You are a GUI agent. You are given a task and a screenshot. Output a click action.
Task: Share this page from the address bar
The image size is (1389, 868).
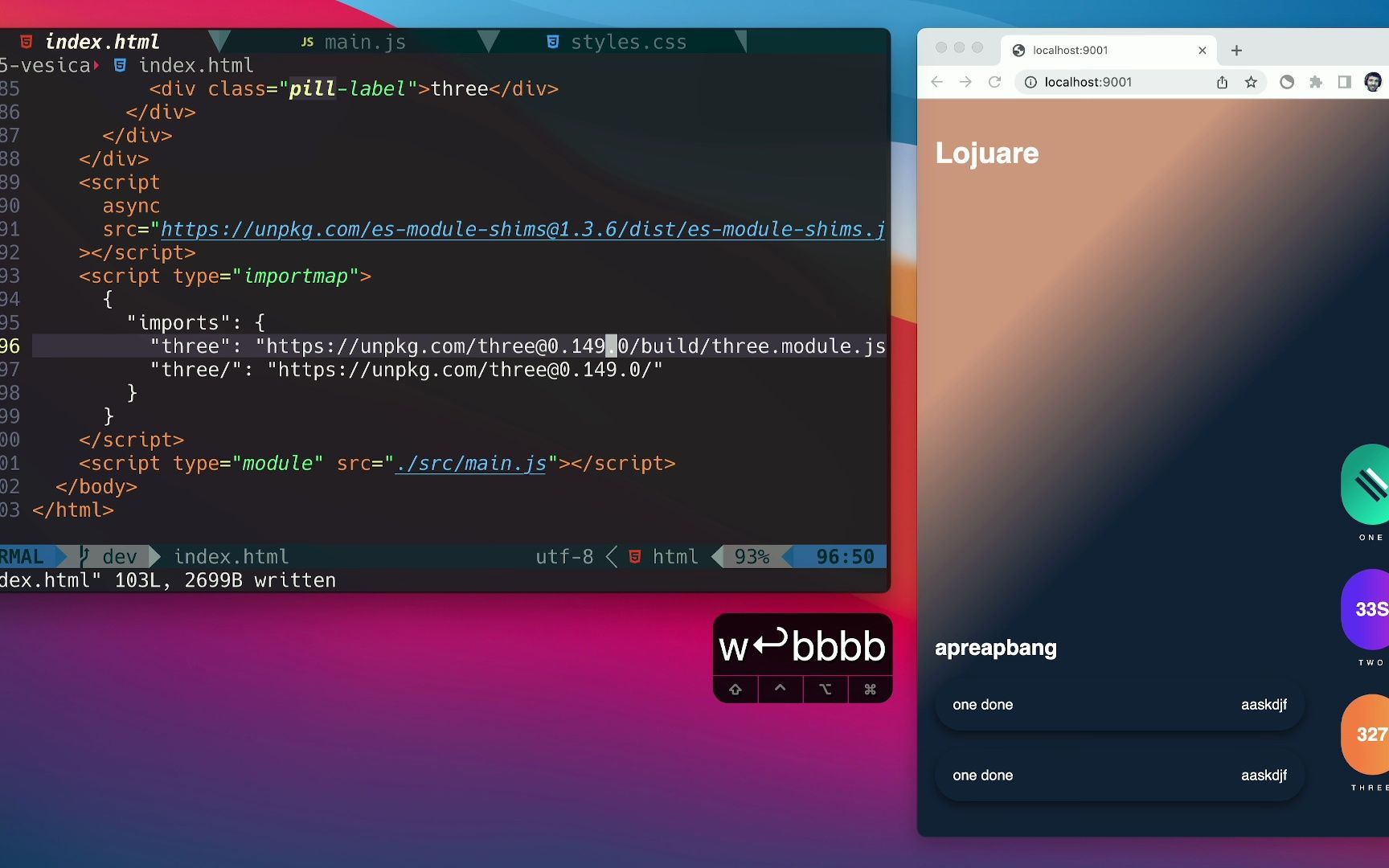1222,82
